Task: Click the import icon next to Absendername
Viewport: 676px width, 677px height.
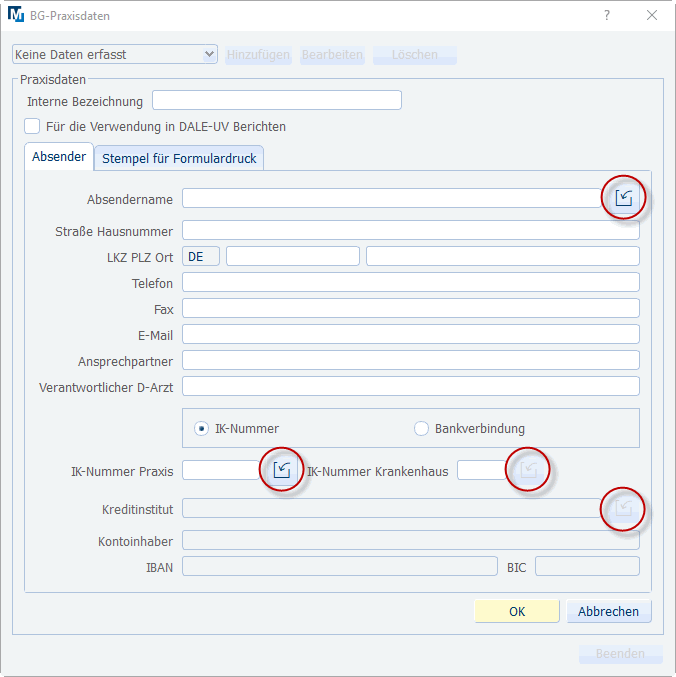Action: [624, 198]
